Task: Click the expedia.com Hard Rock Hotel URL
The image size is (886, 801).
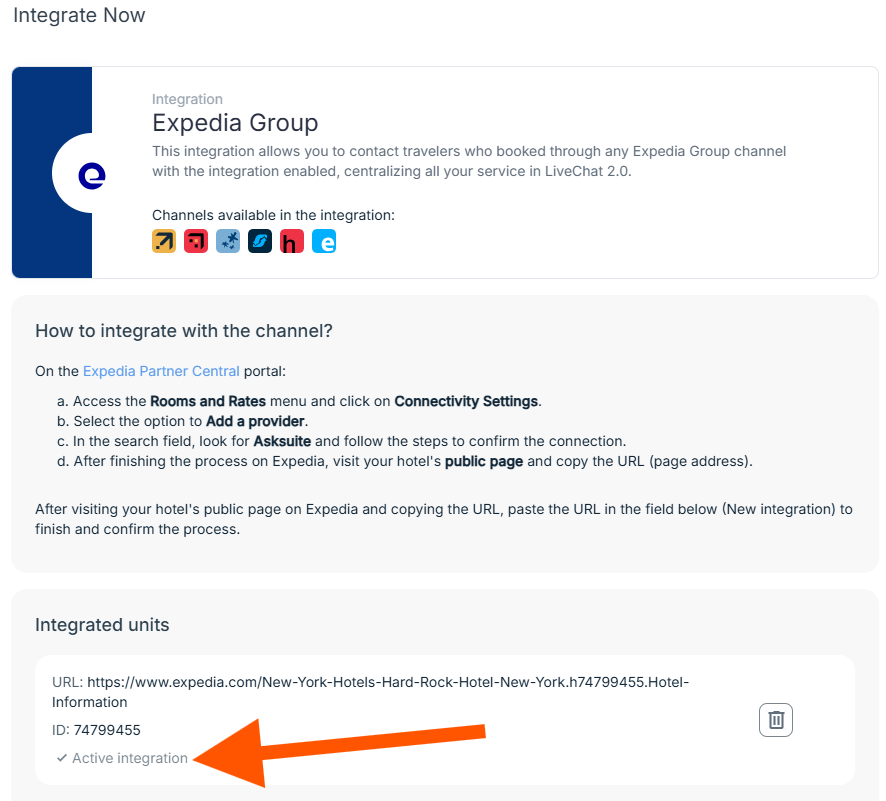Action: (371, 692)
